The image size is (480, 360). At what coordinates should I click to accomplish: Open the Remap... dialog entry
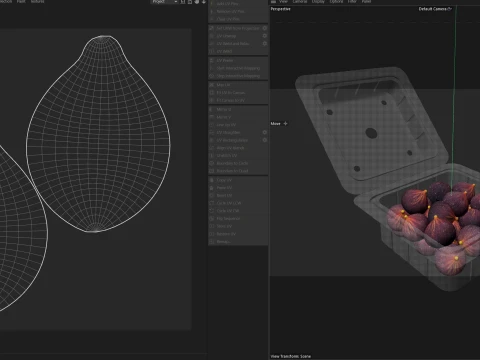tap(238, 242)
